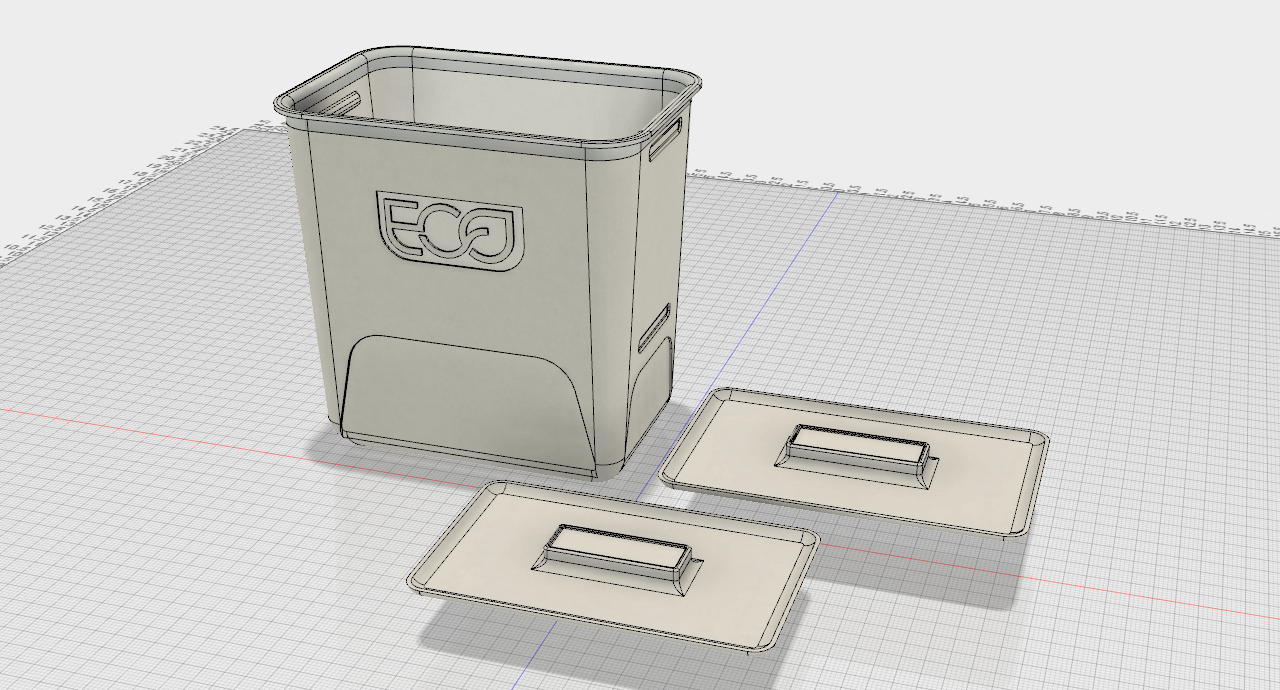Select the handle on the farther lid
1280x690 pixels.
[x=858, y=455]
